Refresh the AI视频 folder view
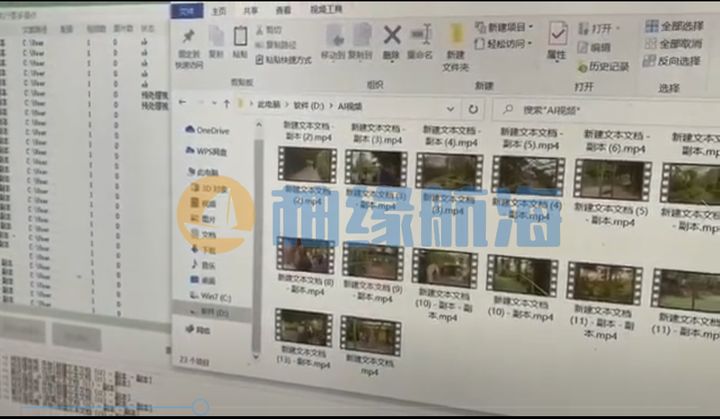 click(x=473, y=109)
